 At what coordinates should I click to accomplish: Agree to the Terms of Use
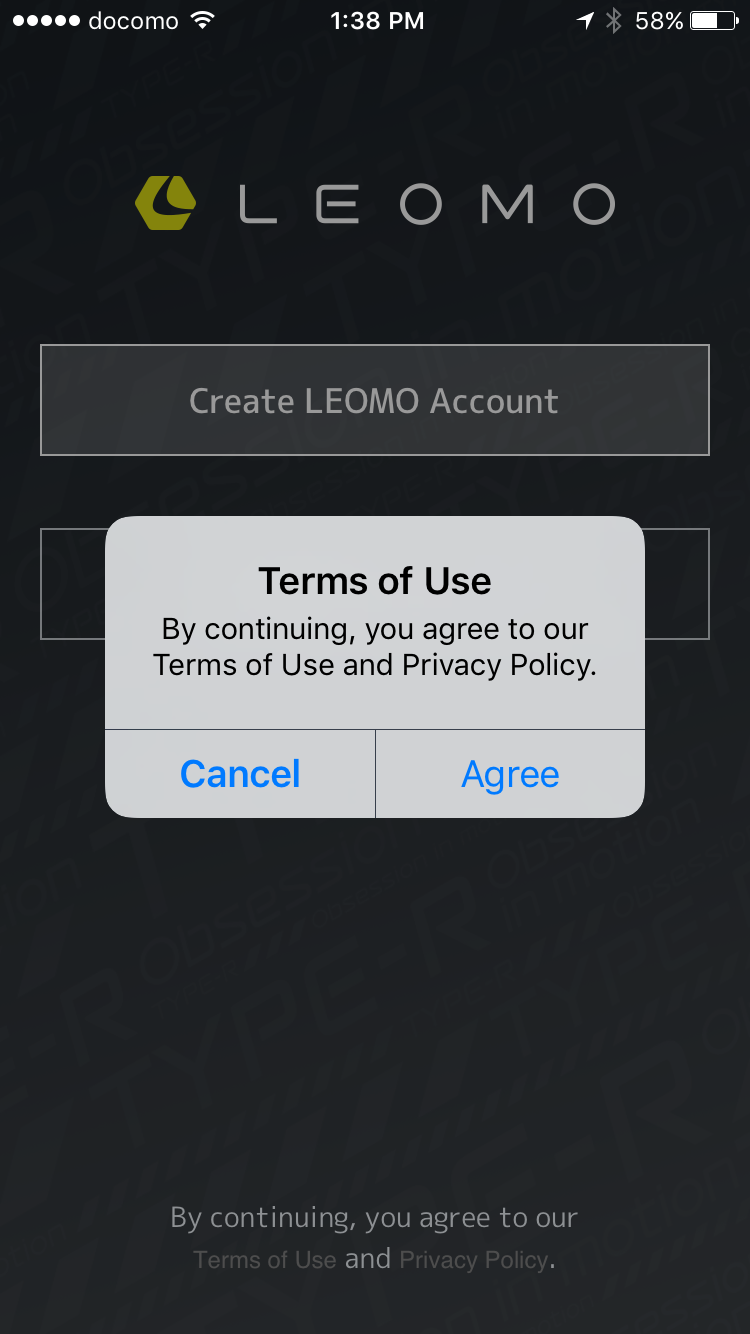510,774
